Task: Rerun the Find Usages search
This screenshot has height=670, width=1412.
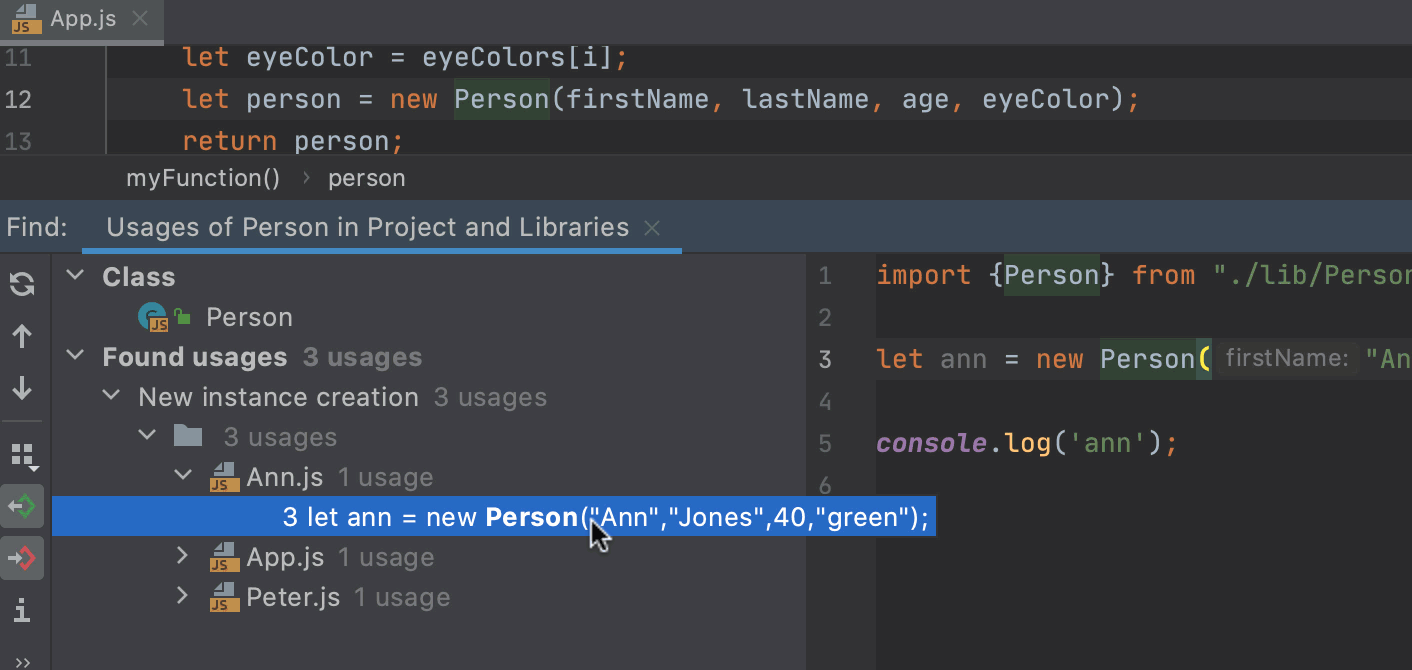Action: click(x=22, y=284)
